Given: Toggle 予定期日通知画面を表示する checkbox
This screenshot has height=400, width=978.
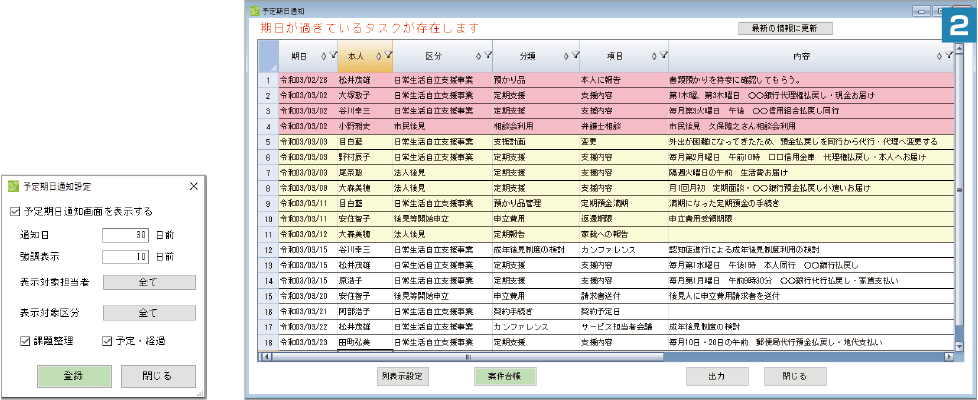Looking at the screenshot, I should [12, 211].
